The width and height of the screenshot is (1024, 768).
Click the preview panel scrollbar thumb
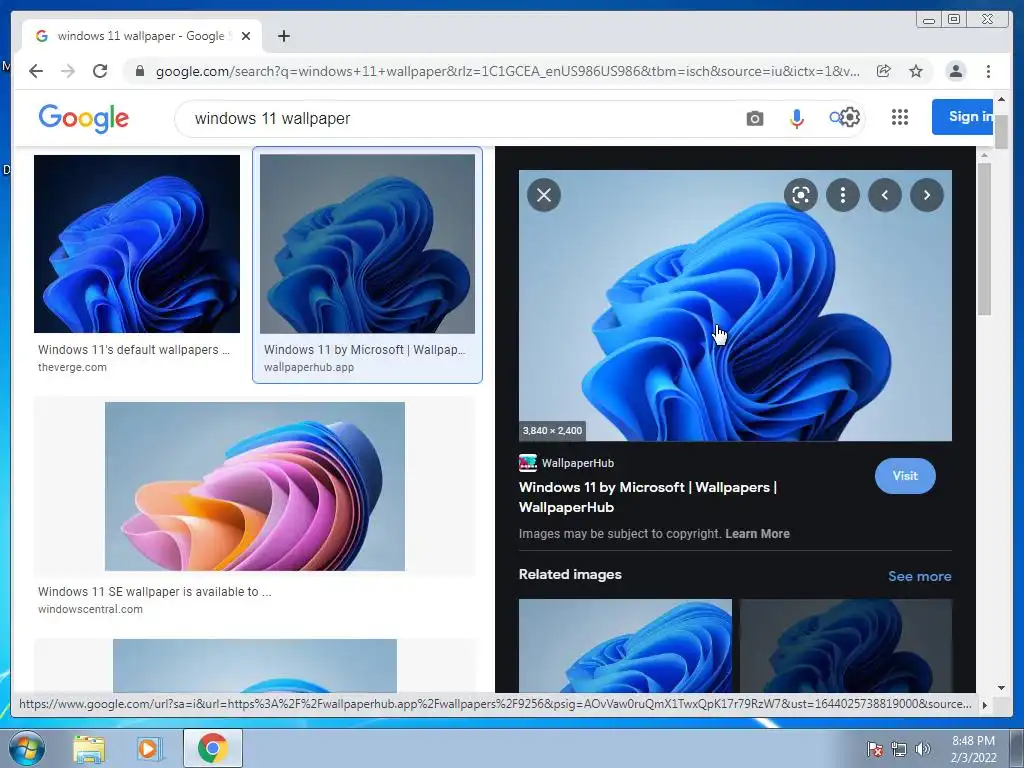point(984,238)
